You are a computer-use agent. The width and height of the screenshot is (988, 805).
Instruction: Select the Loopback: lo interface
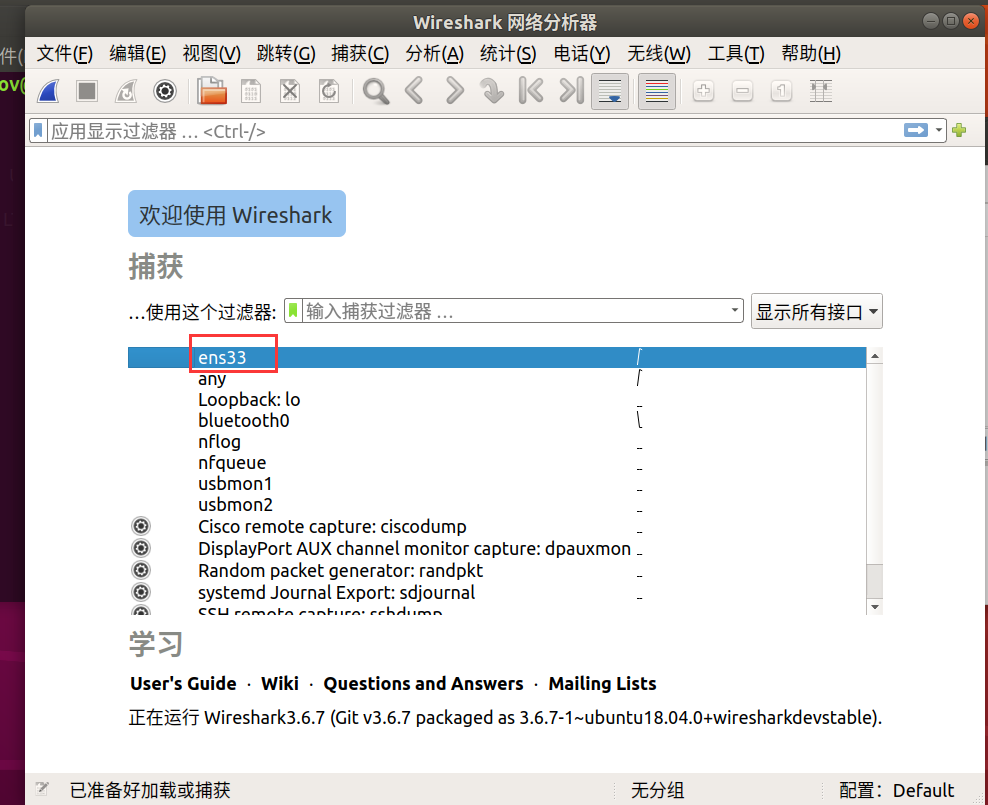497,399
